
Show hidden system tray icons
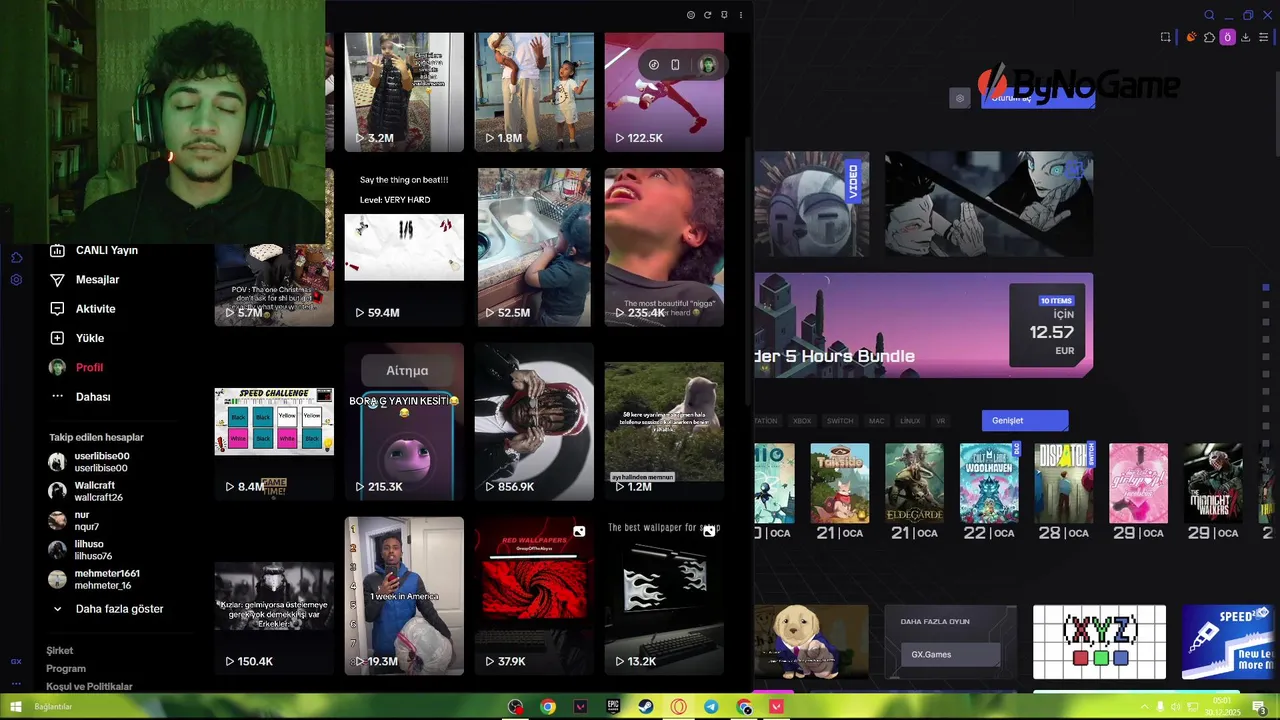point(1144,708)
